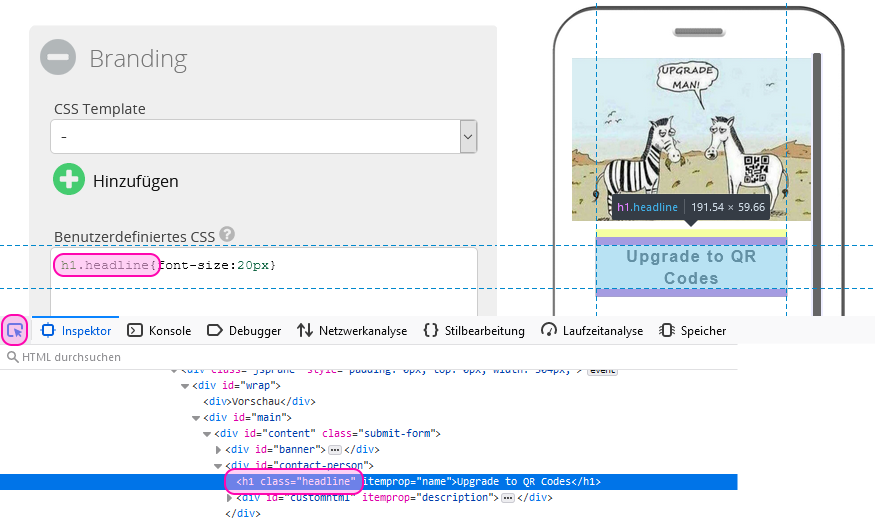Image resolution: width=875 pixels, height=524 pixels.
Task: Open the CSS Template dropdown
Action: point(264,136)
